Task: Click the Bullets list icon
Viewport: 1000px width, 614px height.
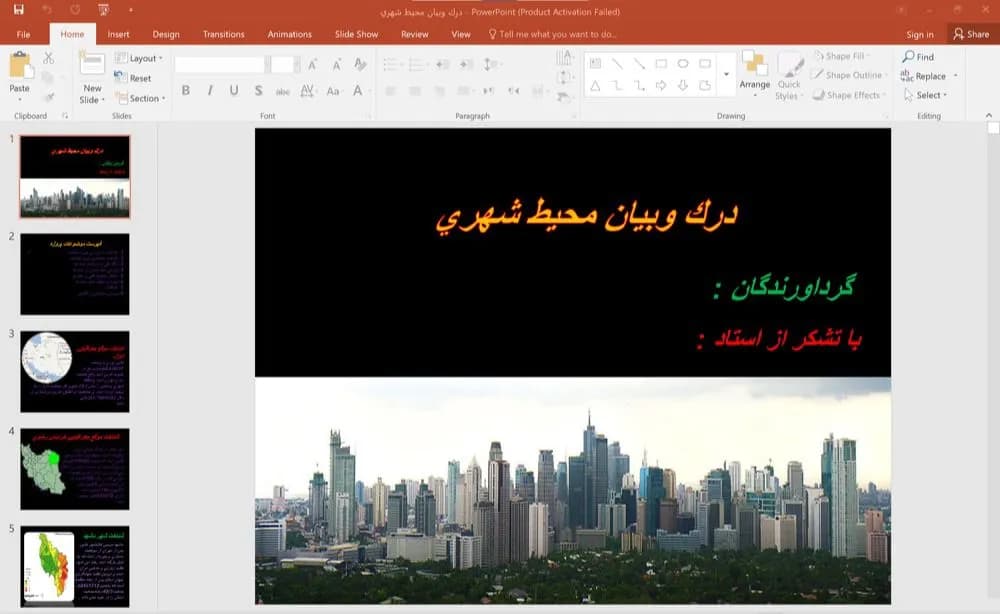Action: 392,64
